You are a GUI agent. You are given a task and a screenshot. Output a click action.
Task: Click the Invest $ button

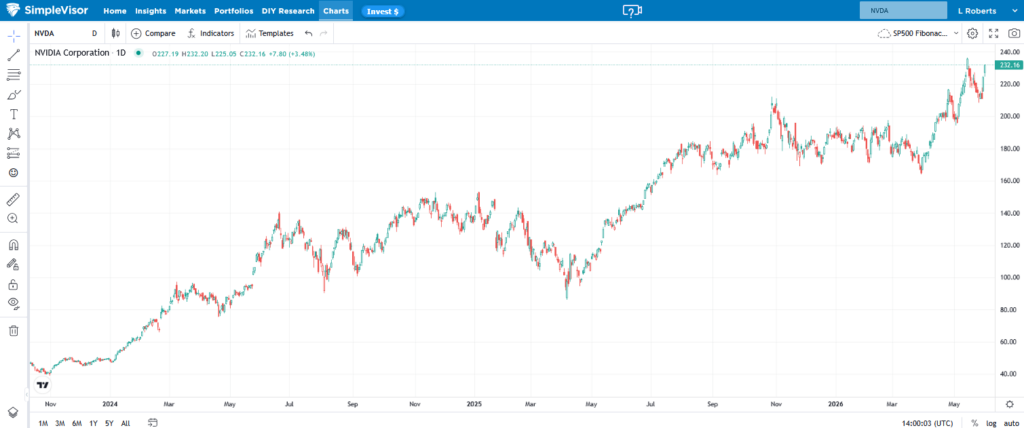tap(383, 11)
